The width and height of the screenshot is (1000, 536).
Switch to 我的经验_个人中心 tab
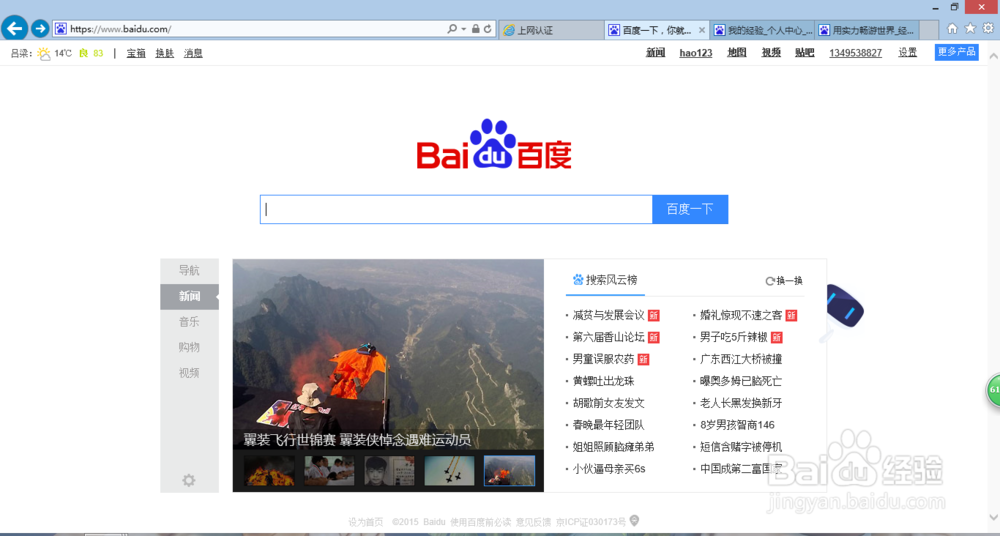click(762, 30)
